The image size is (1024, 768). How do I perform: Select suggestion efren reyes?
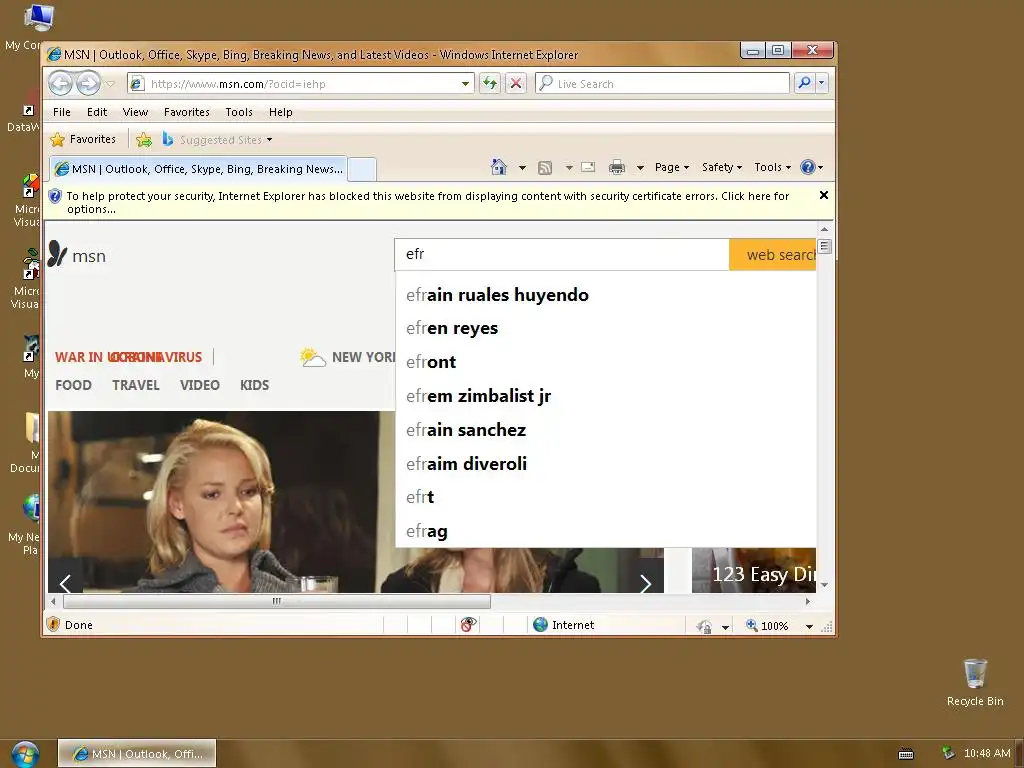coord(606,328)
